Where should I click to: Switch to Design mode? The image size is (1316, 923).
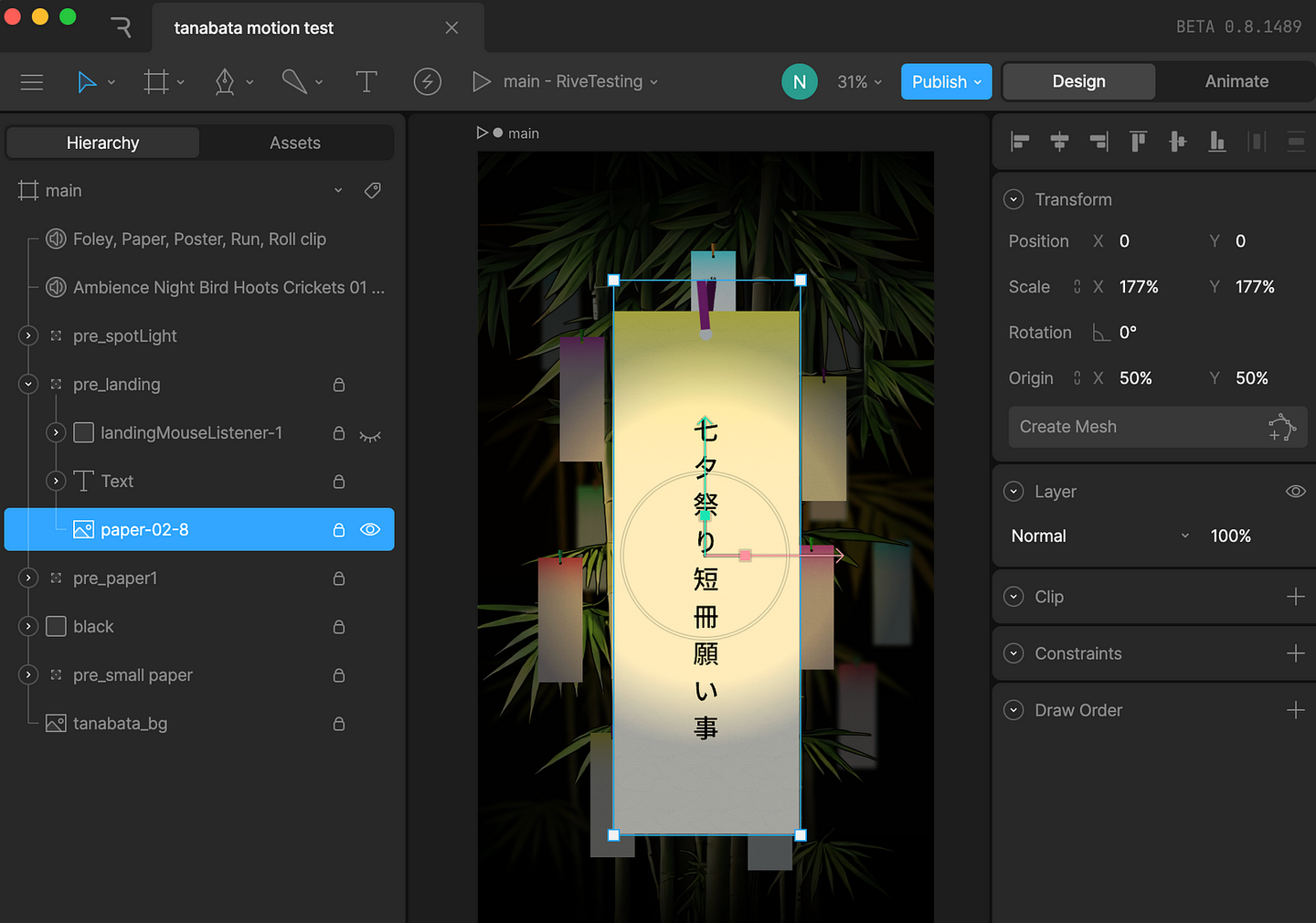1079,81
